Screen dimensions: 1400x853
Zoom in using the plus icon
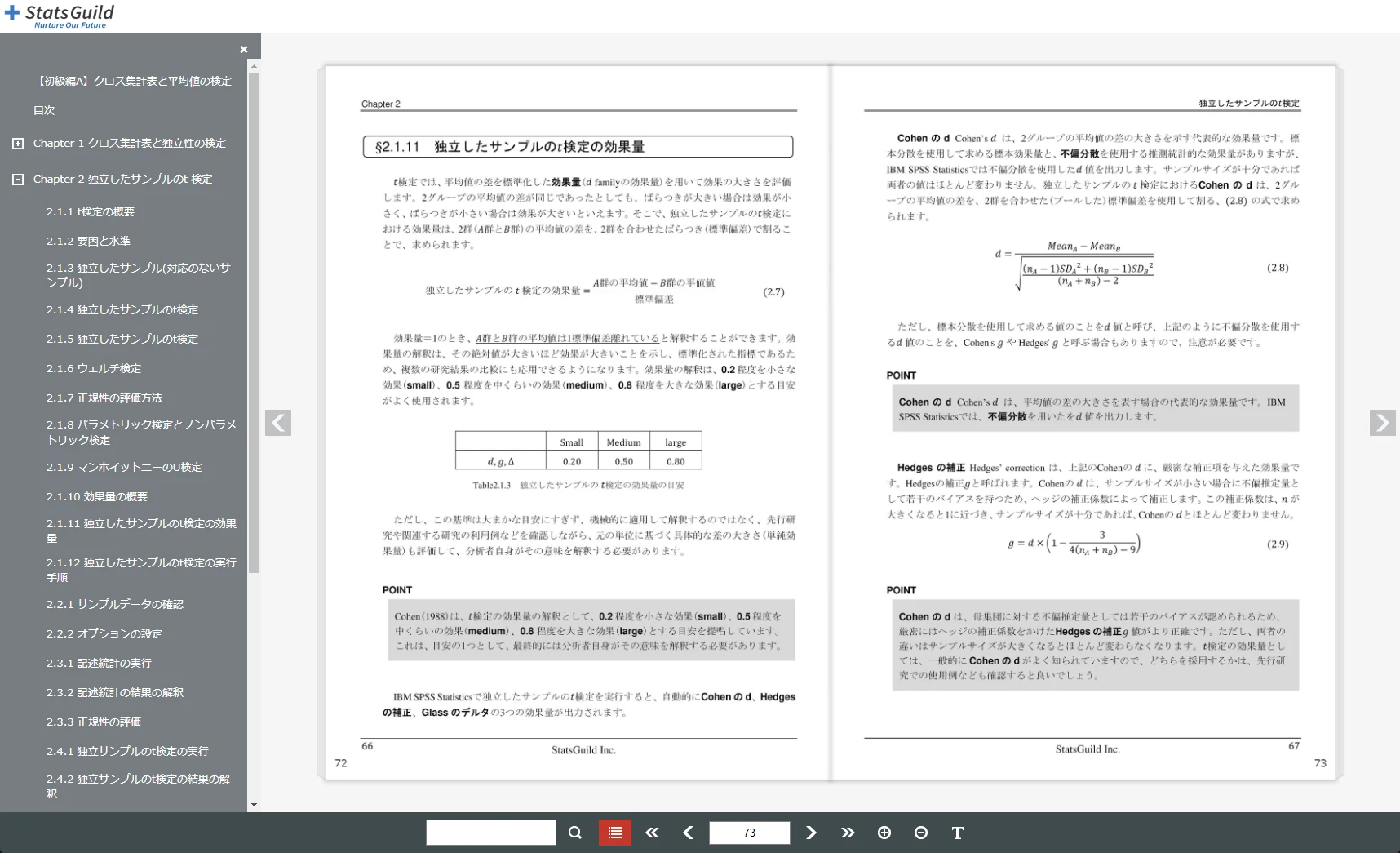click(x=884, y=833)
